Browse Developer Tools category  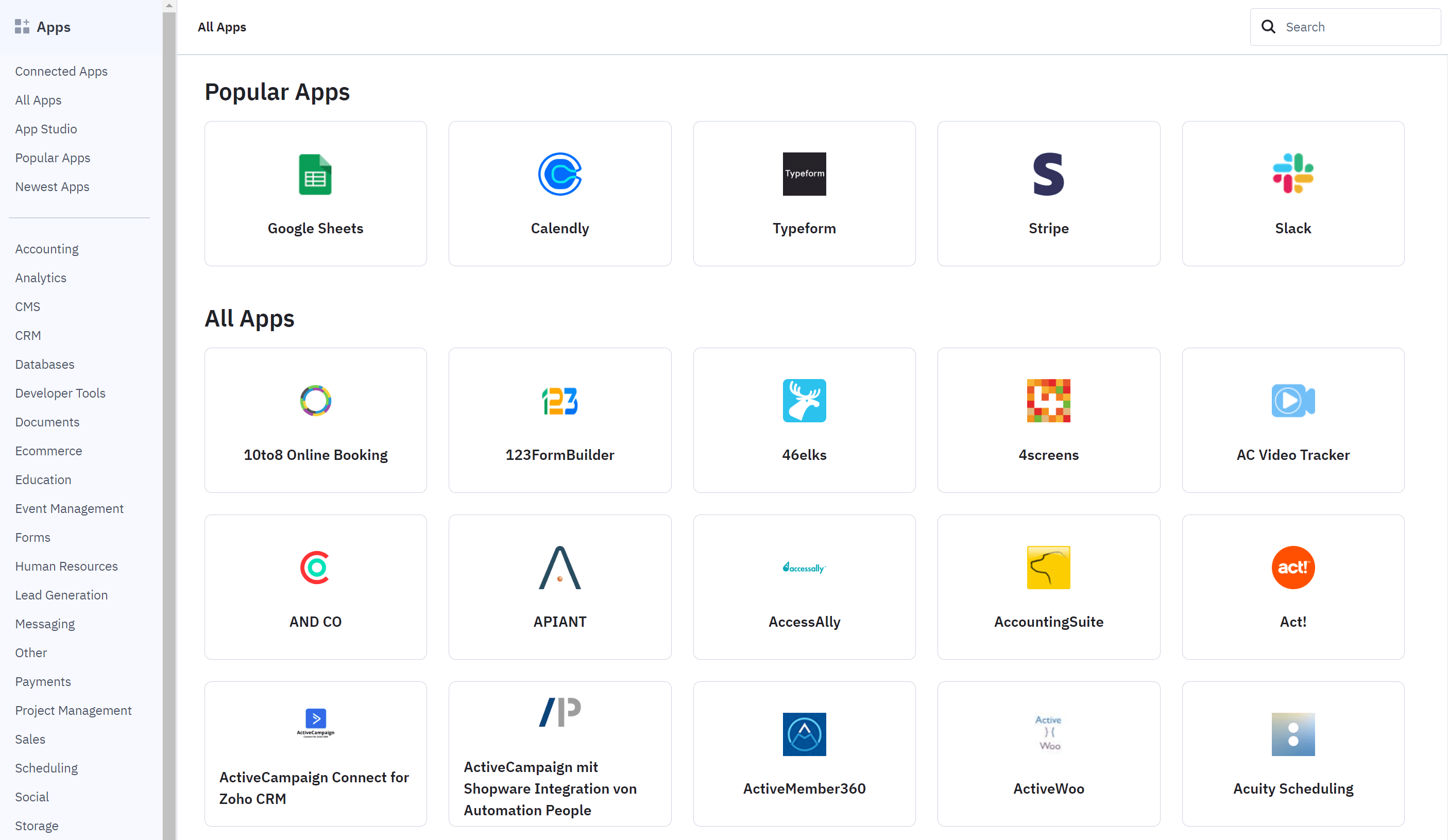[60, 393]
